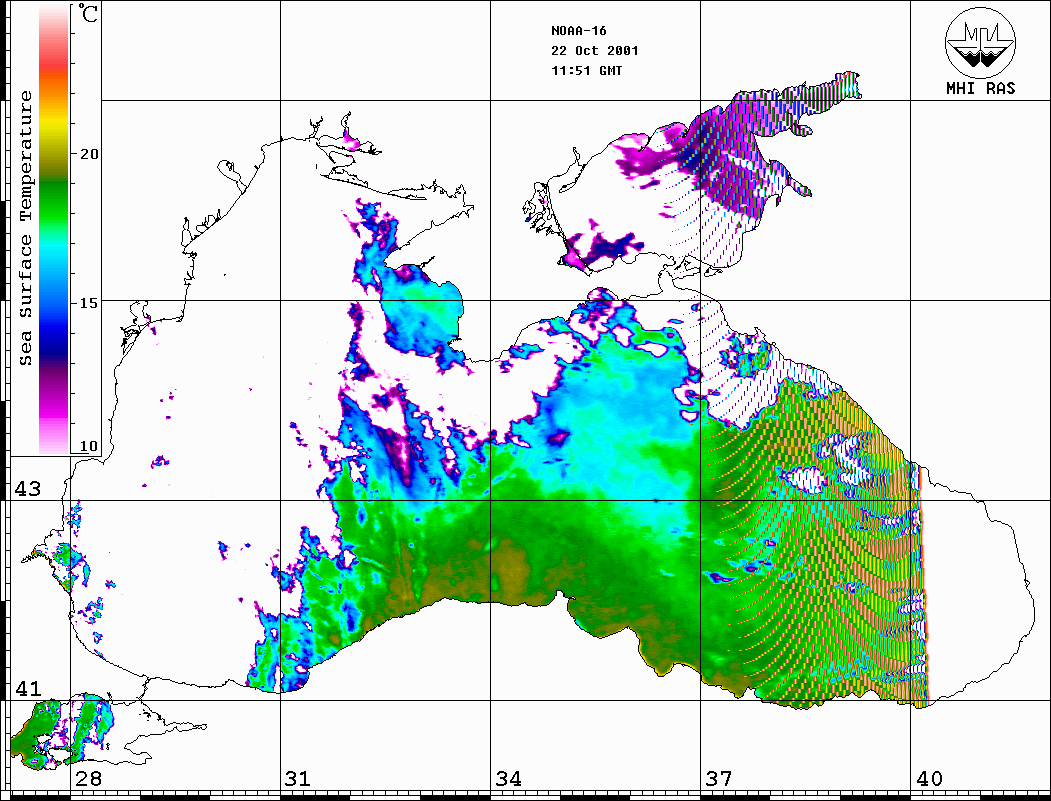Click latitude label "43"
1051x801 pixels.
point(28,489)
